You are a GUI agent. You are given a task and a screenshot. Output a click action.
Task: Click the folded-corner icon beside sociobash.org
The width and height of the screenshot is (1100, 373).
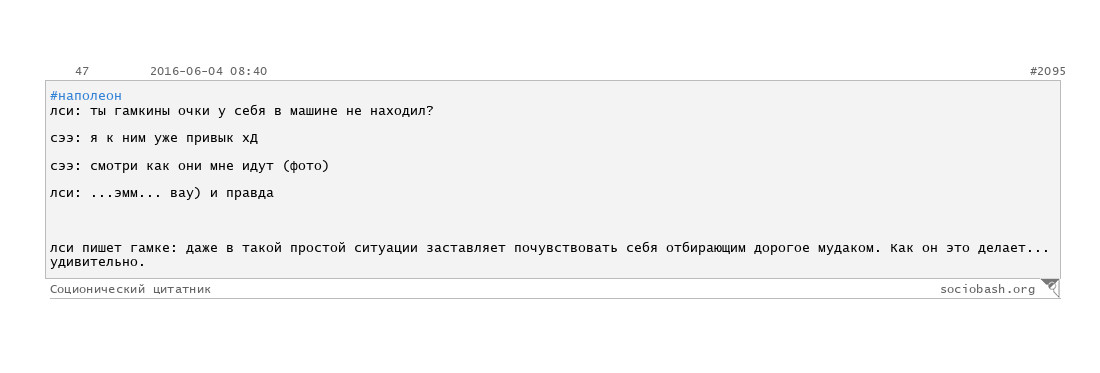(x=1050, y=287)
